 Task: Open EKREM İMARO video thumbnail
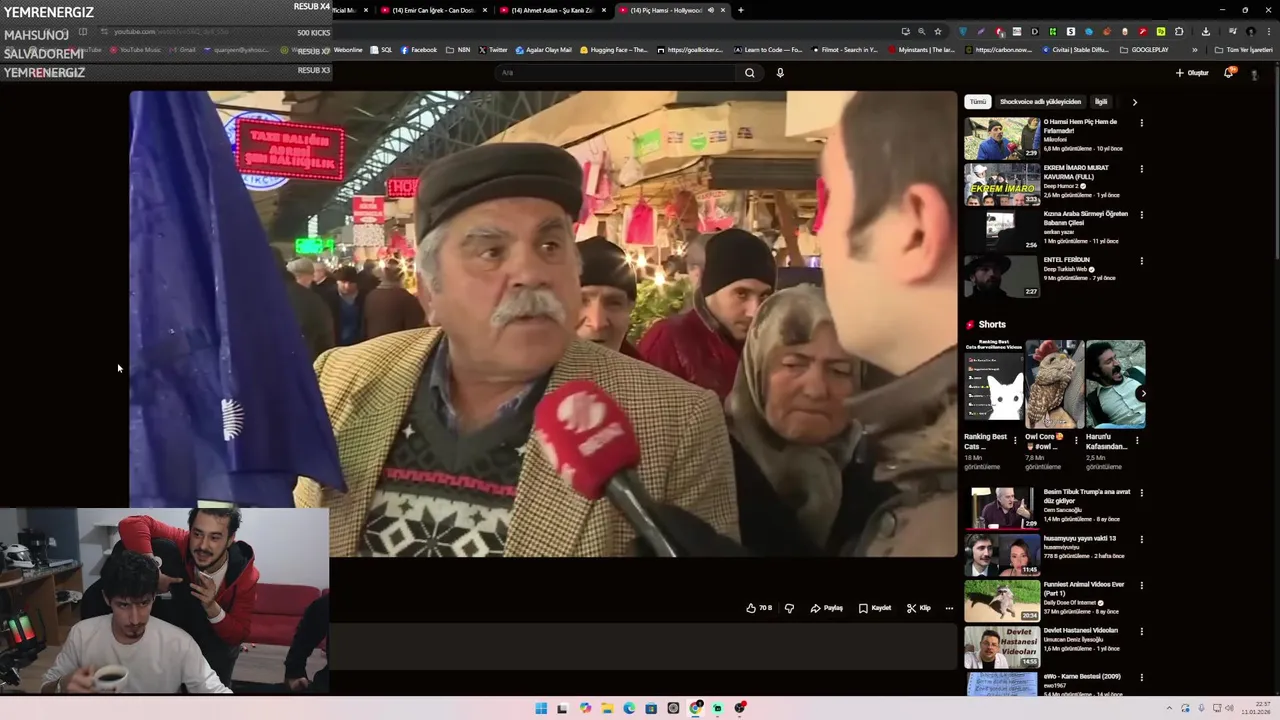[x=1001, y=184]
